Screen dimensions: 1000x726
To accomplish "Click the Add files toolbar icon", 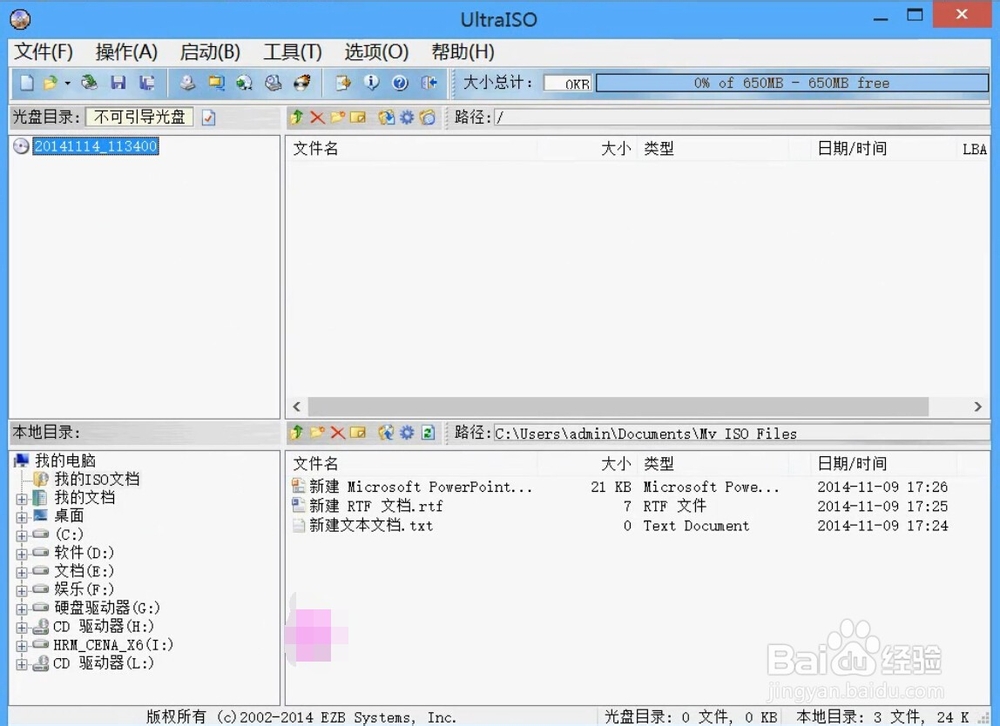I will point(343,83).
